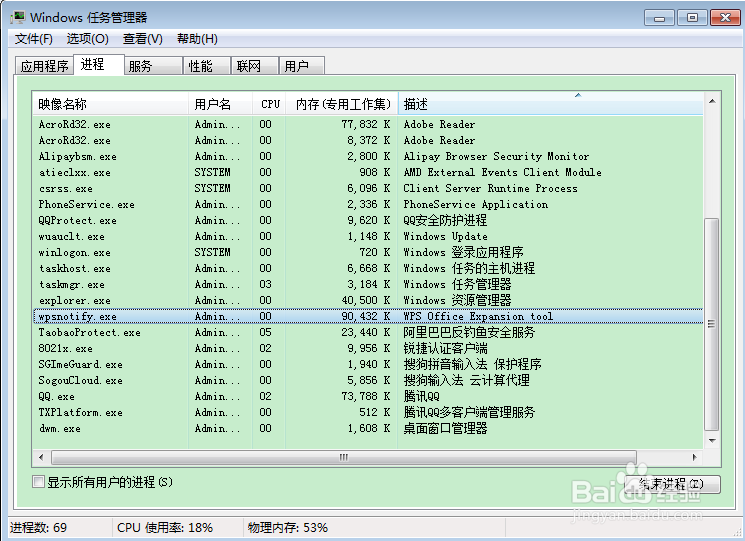The image size is (745, 541).
Task: Click the 40,500 K memory value
Action: [366, 300]
